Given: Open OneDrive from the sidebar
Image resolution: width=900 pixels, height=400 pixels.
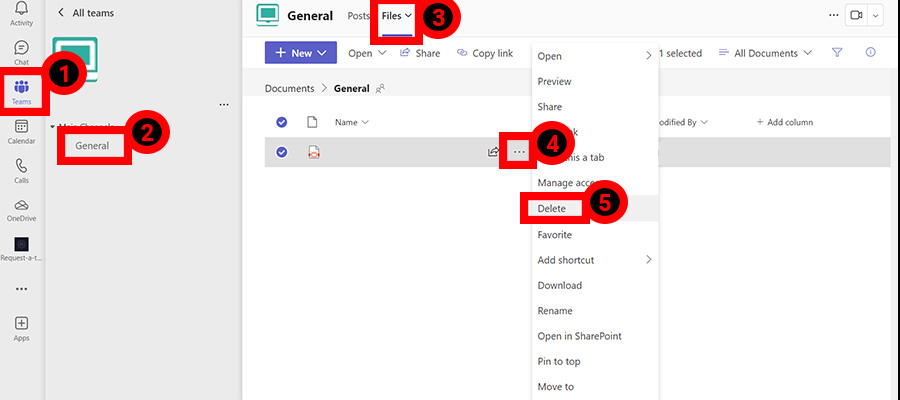Looking at the screenshot, I should click(x=22, y=209).
